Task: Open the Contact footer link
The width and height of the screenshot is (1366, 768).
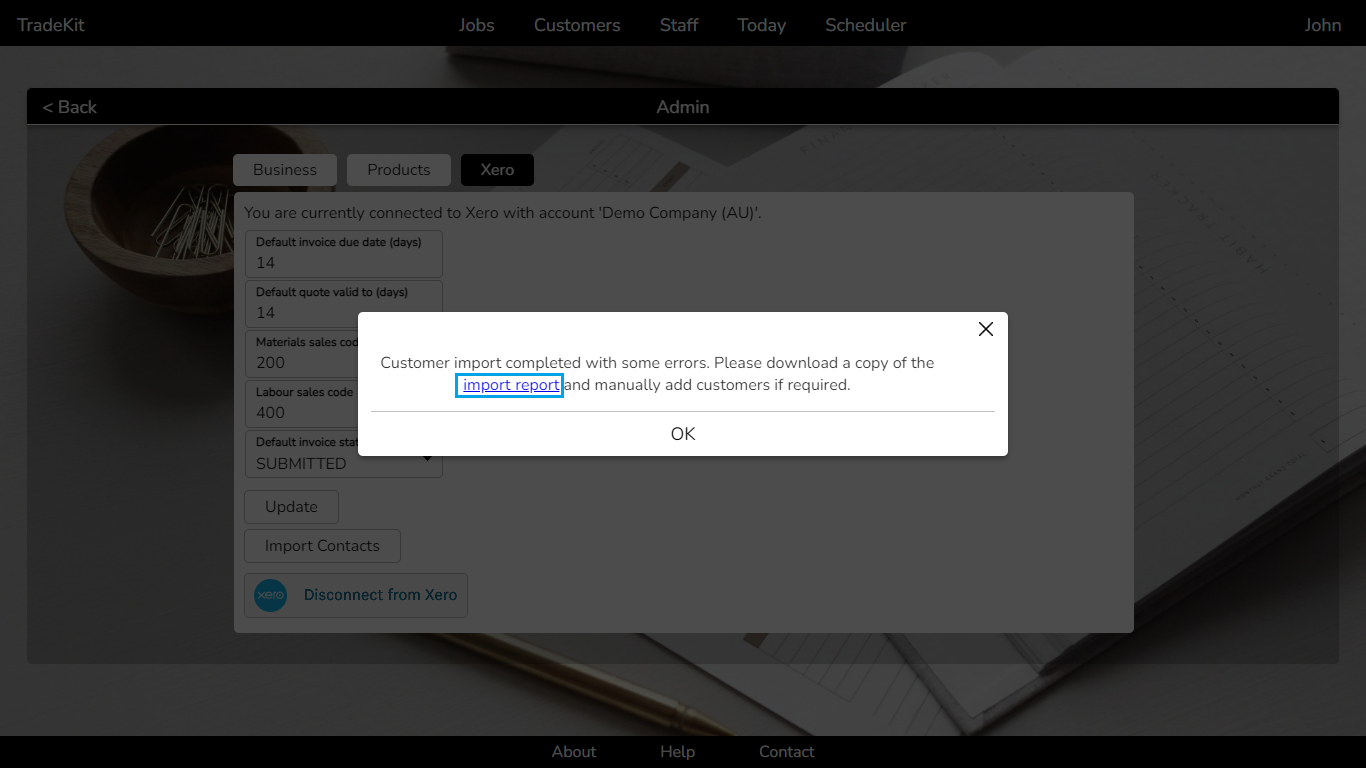Action: click(x=787, y=752)
